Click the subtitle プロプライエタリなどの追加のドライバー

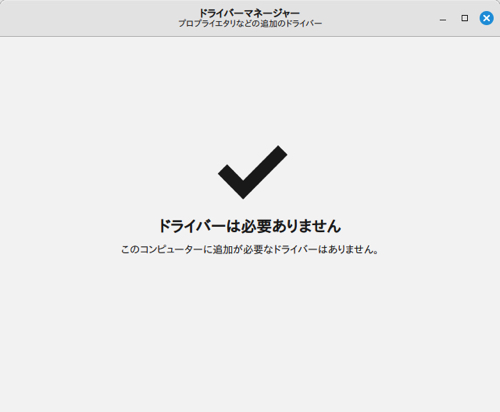pyautogui.click(x=250, y=24)
